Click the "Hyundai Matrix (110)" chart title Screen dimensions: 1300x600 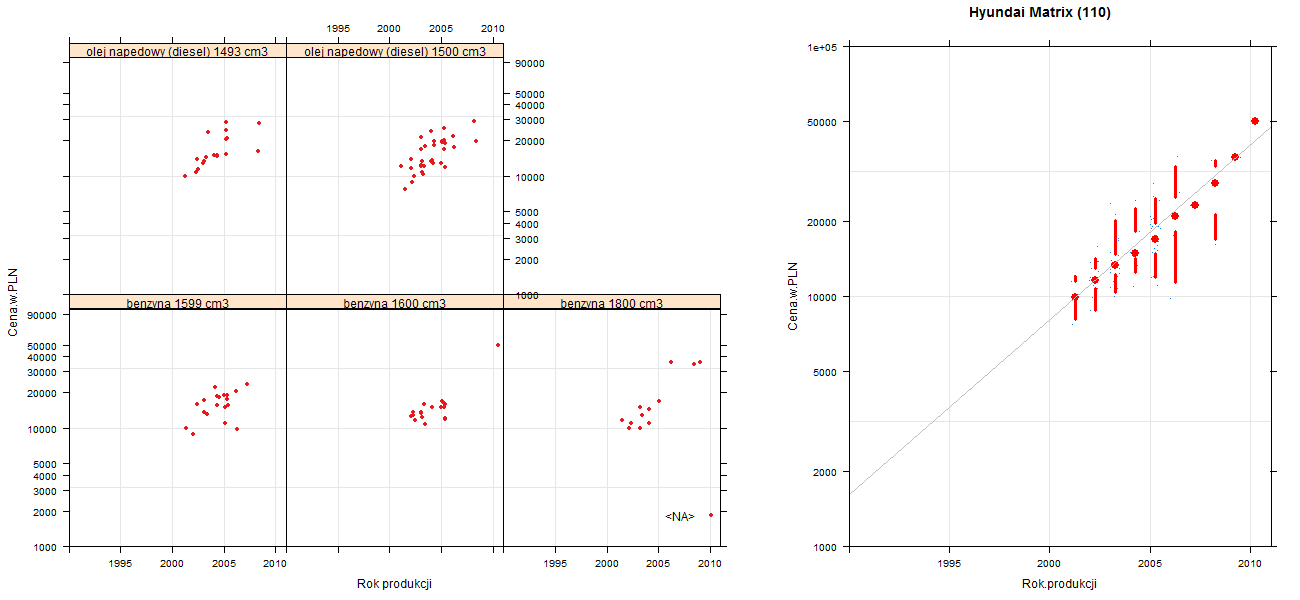coord(1040,13)
